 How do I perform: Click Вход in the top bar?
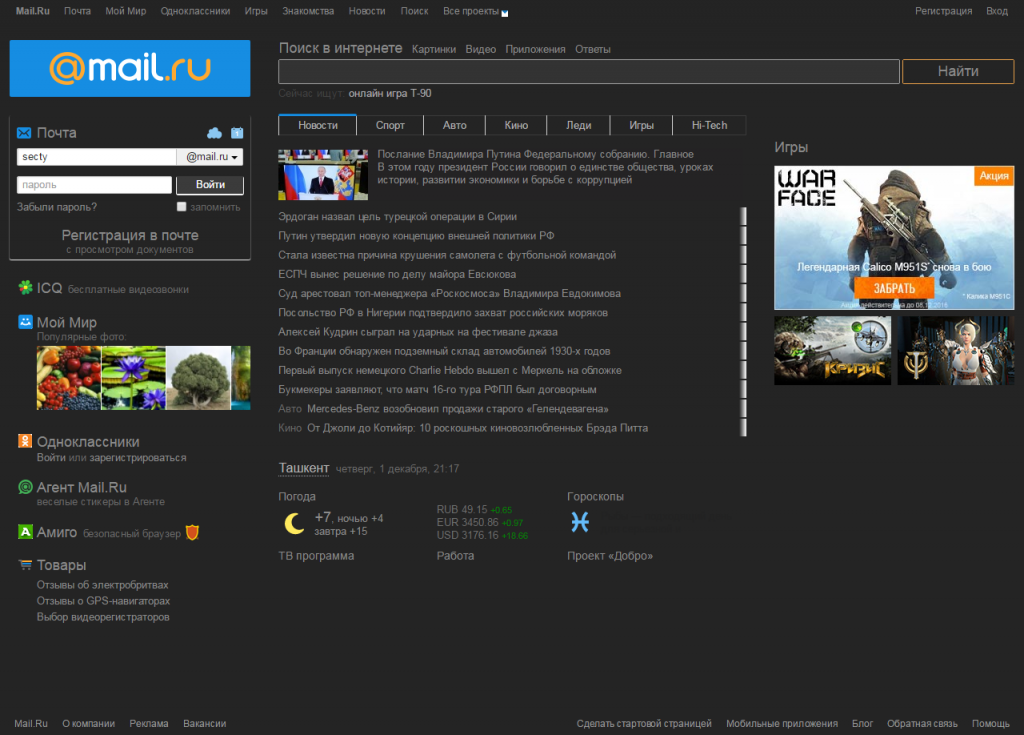pos(997,11)
